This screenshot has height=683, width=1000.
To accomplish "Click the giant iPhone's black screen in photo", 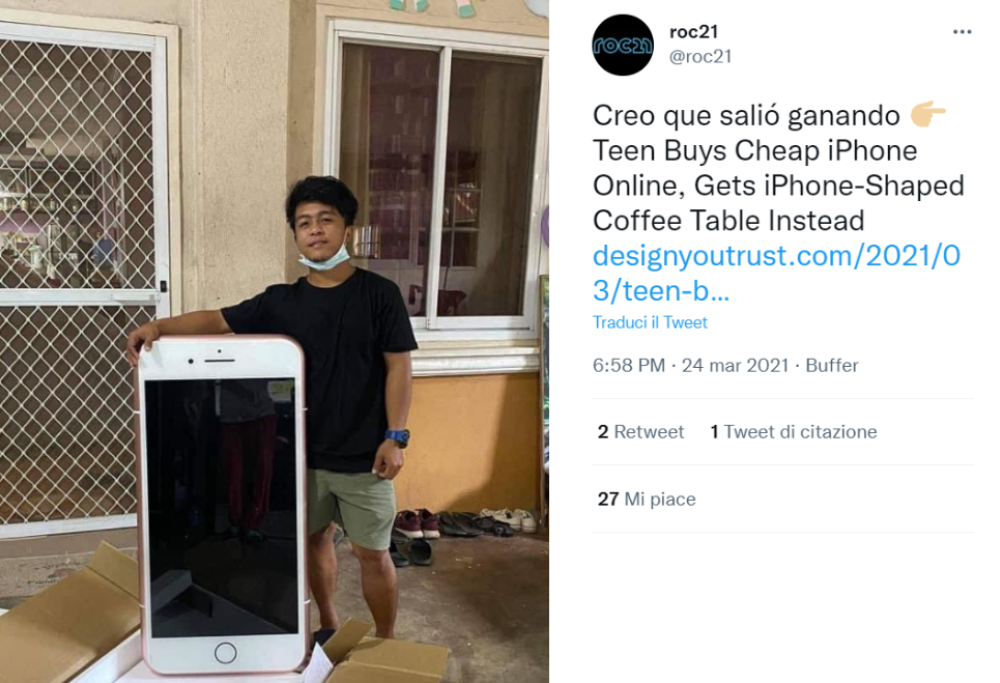I will click(221, 507).
